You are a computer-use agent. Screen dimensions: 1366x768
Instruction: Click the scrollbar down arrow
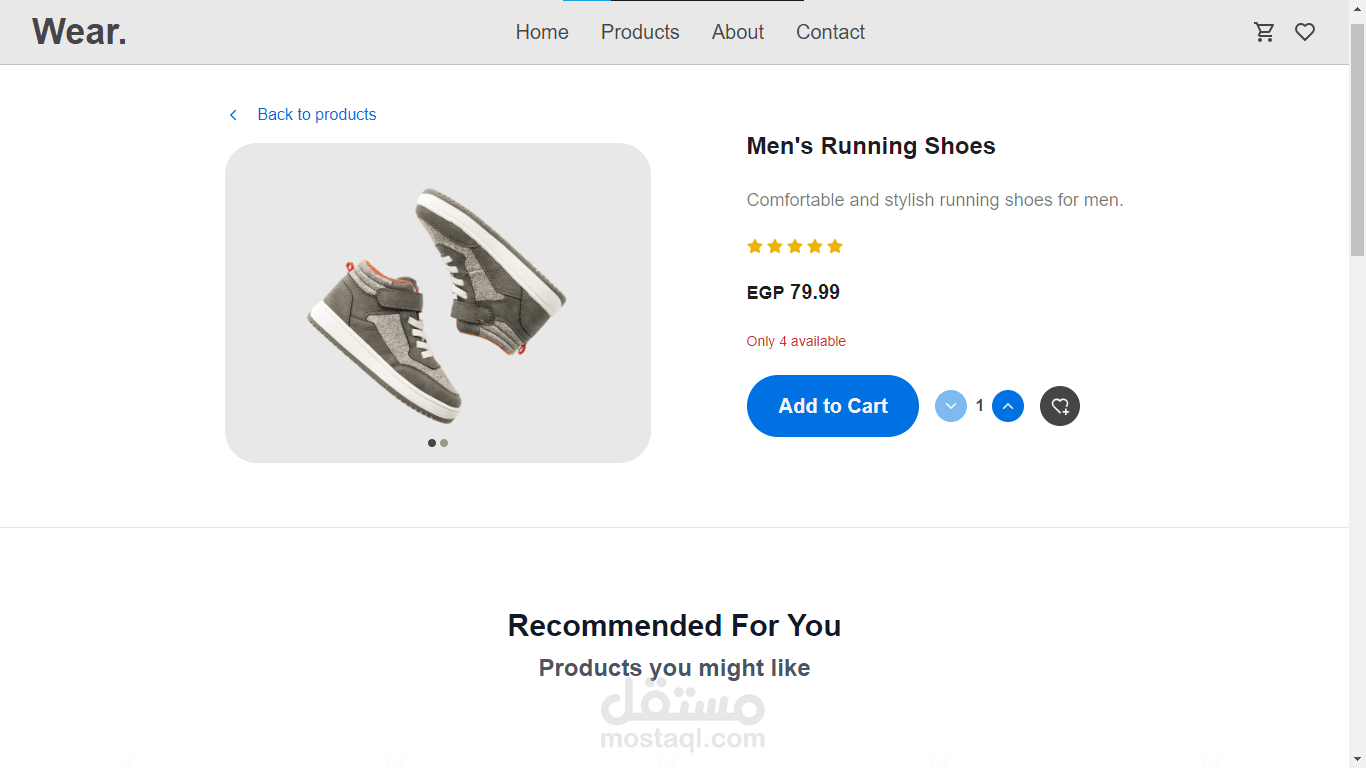pyautogui.click(x=1358, y=760)
